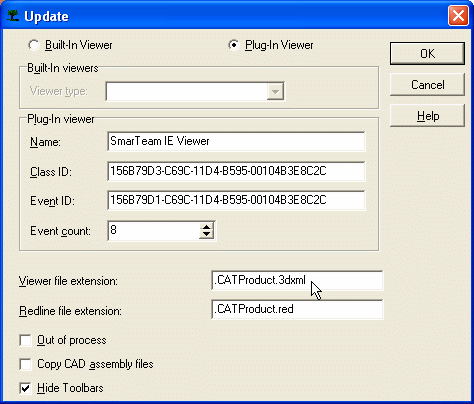Viewport: 474px width, 404px height.
Task: Click the Cancel button
Action: coord(427,85)
